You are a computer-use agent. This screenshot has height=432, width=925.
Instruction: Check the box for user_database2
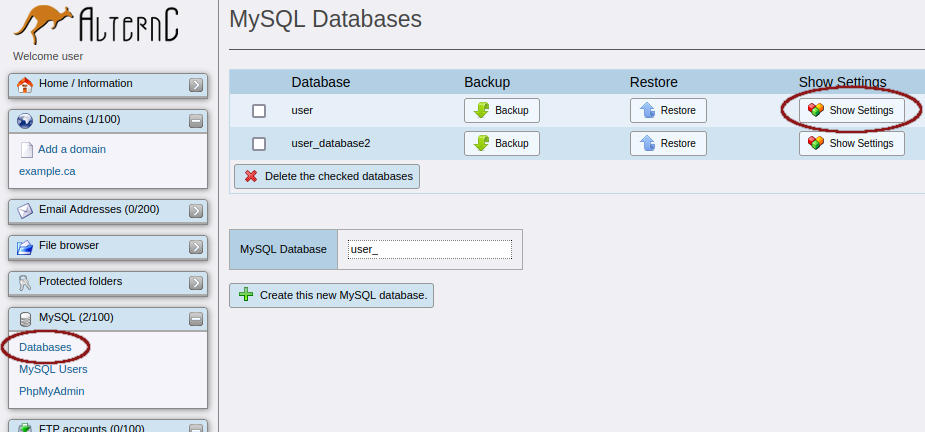pyautogui.click(x=259, y=143)
